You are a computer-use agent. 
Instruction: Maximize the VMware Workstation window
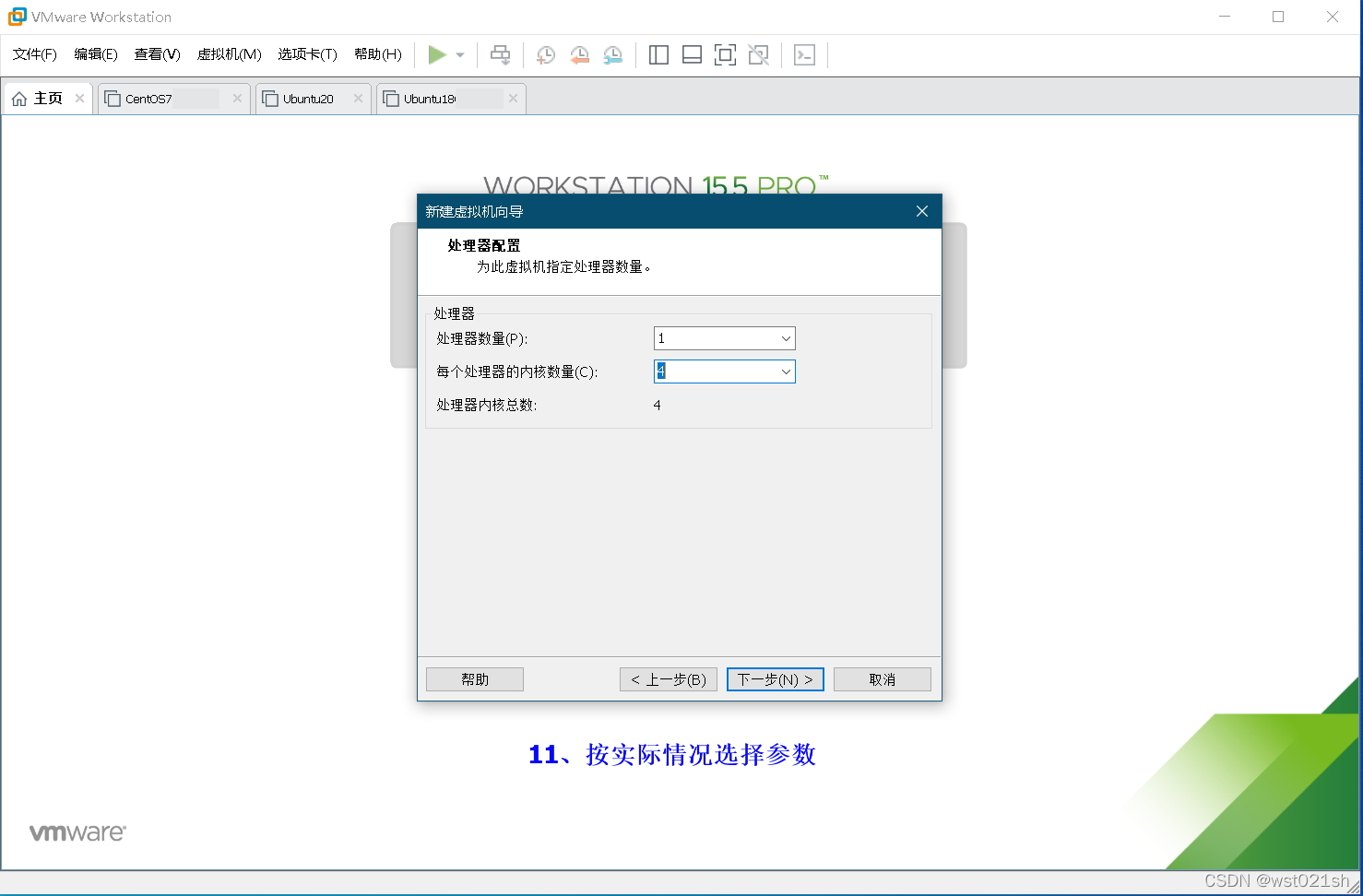coord(1278,17)
